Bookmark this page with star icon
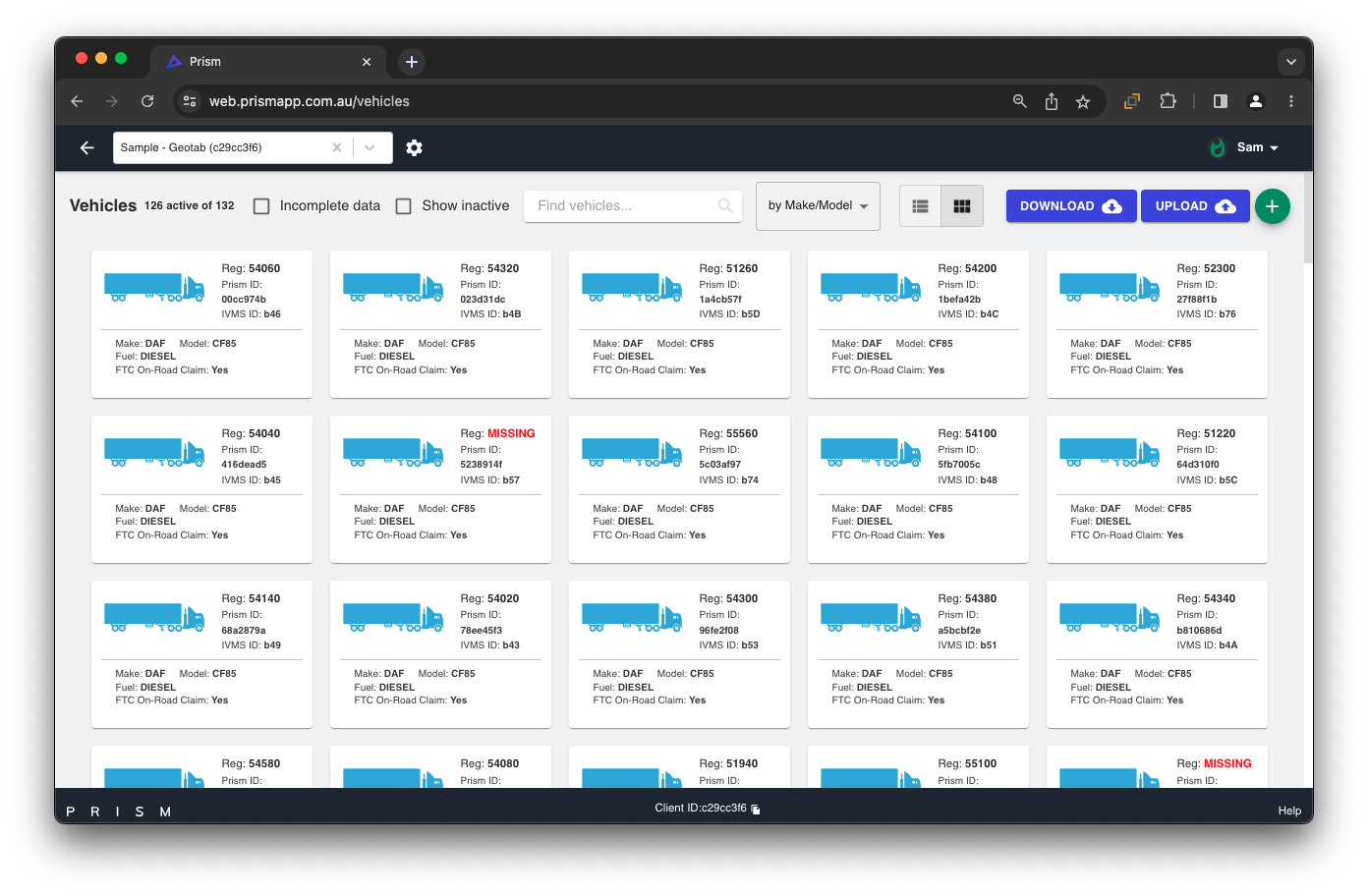1368x896 pixels. tap(1083, 101)
